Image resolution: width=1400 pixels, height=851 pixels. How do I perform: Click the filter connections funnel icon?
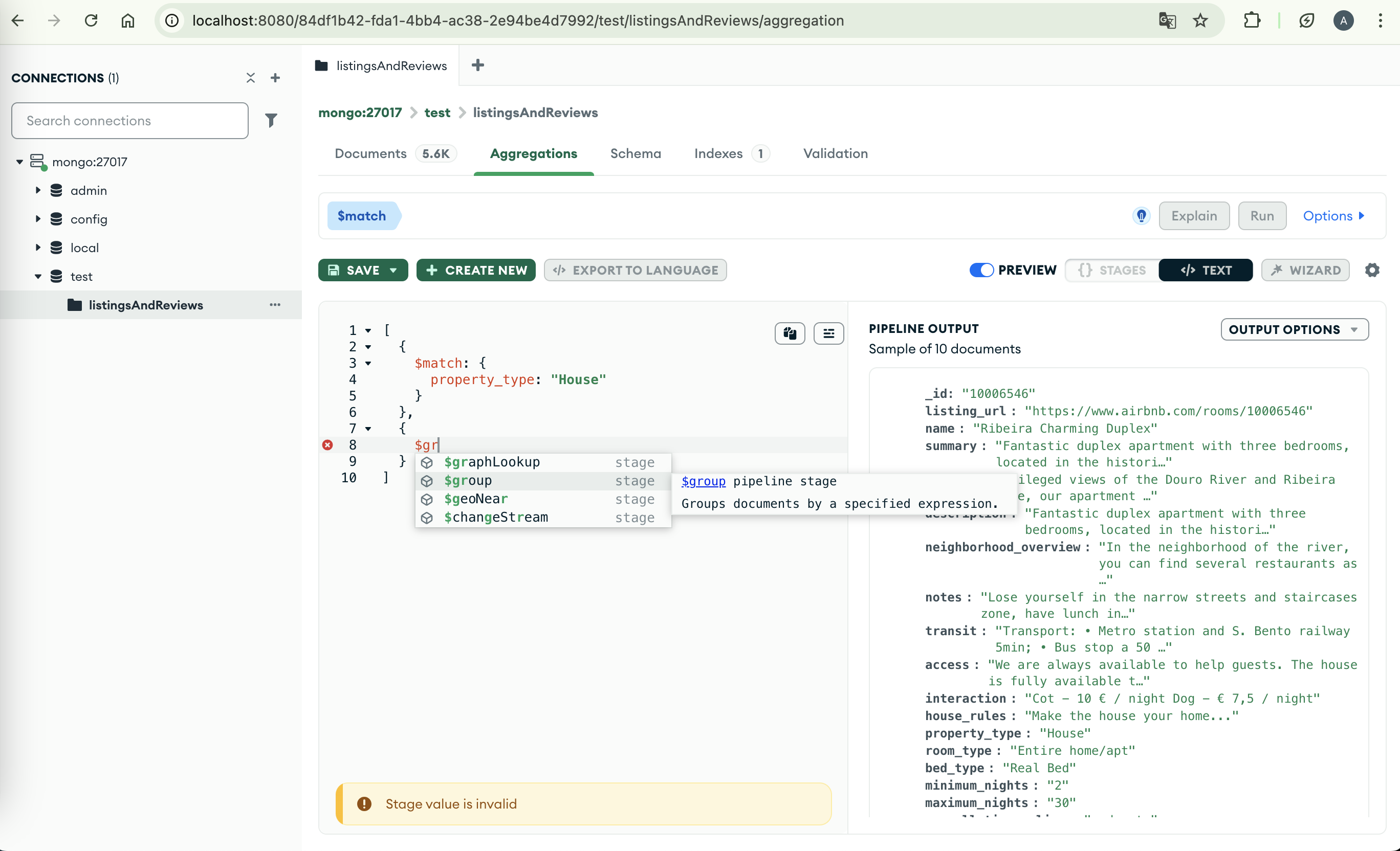pyautogui.click(x=271, y=120)
